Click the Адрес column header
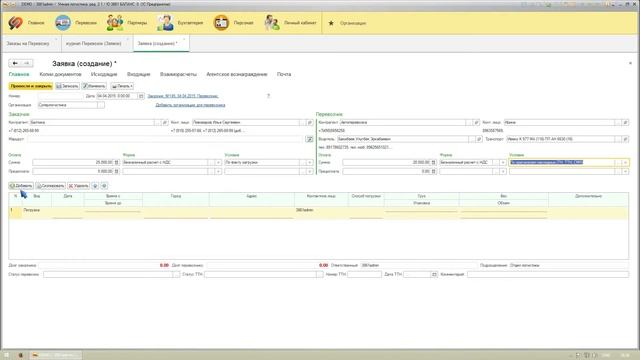The width and height of the screenshot is (640, 360). pos(252,196)
